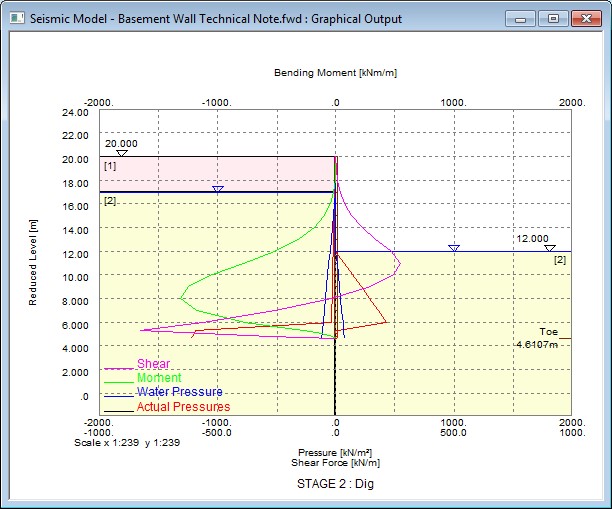Click the 8.000 reduced level tick label
This screenshot has height=509, width=612.
(75, 301)
